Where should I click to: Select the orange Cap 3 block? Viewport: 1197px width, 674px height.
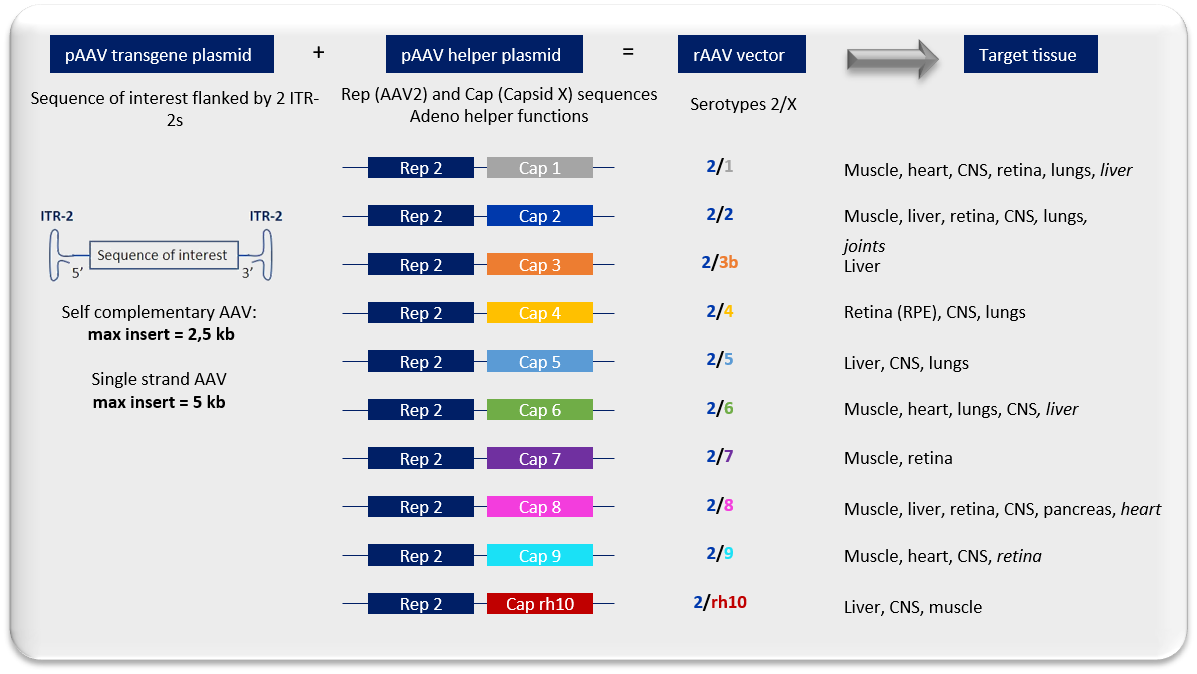pos(539,265)
